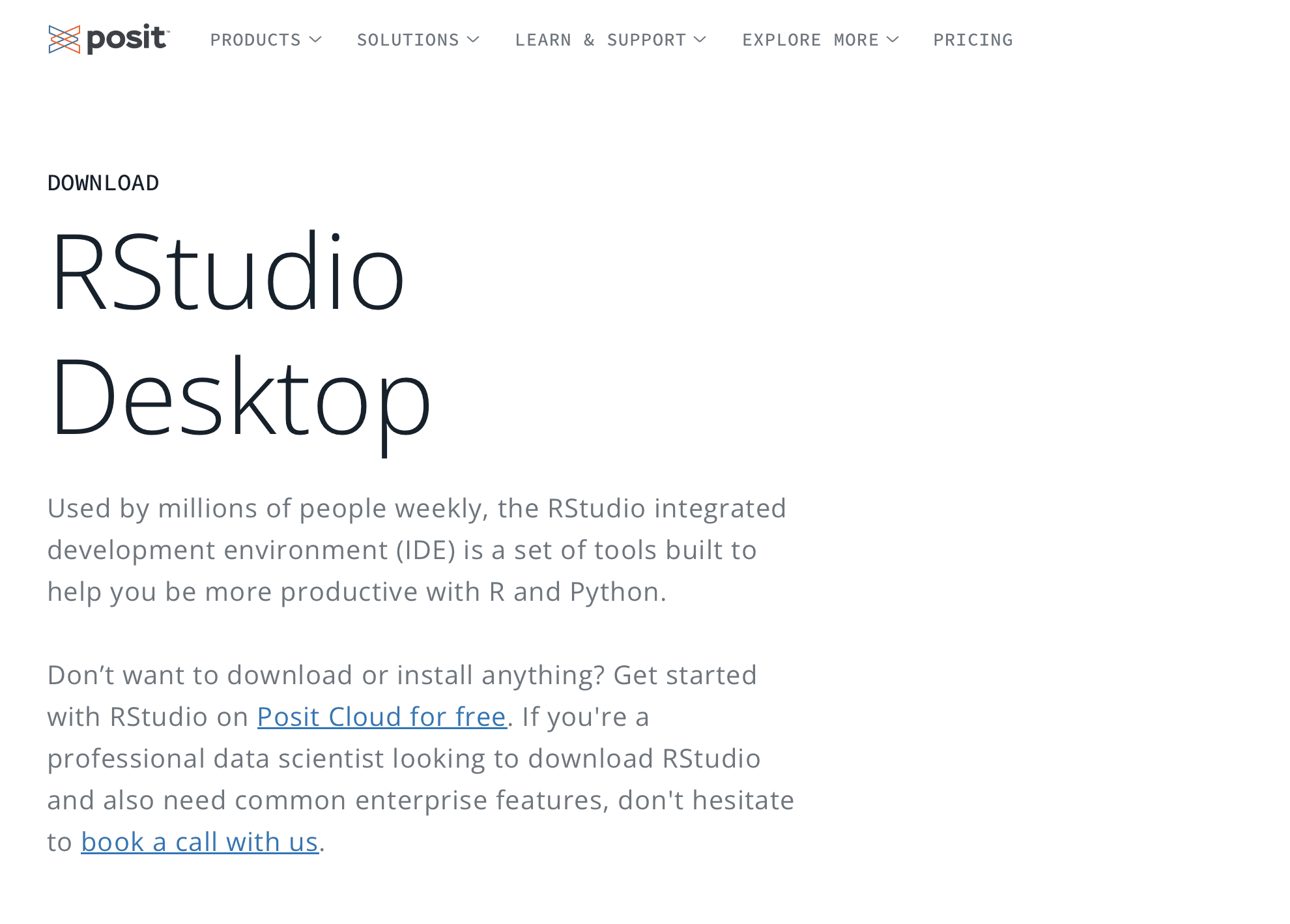Click the posit wordmark text
Viewport: 1290px width, 924px height.
click(126, 38)
